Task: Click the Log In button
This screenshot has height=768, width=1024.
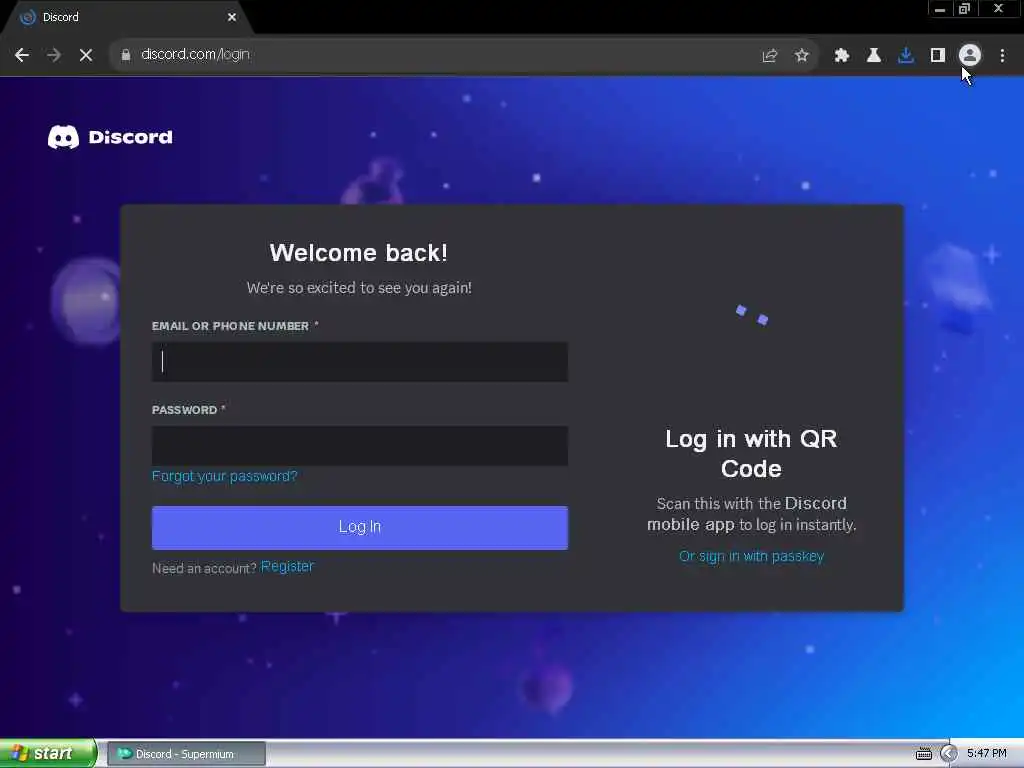Action: (360, 527)
